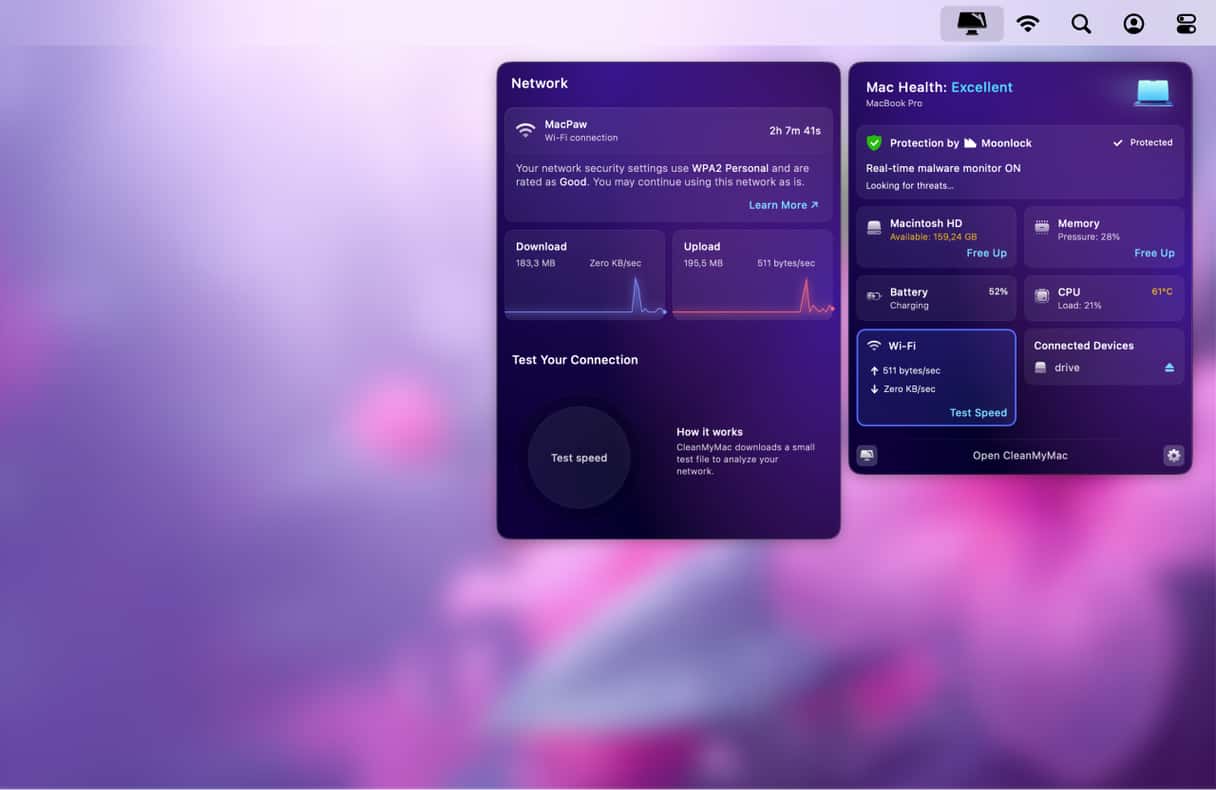1216x790 pixels.
Task: Click the MacPaw Wi-Fi connection icon
Action: click(x=526, y=130)
